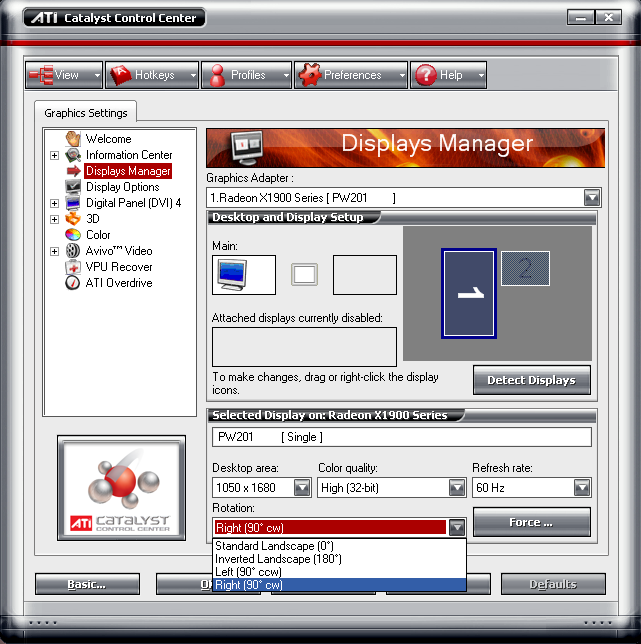Click the Color wheel icon
The height and width of the screenshot is (644, 641).
coord(73,235)
